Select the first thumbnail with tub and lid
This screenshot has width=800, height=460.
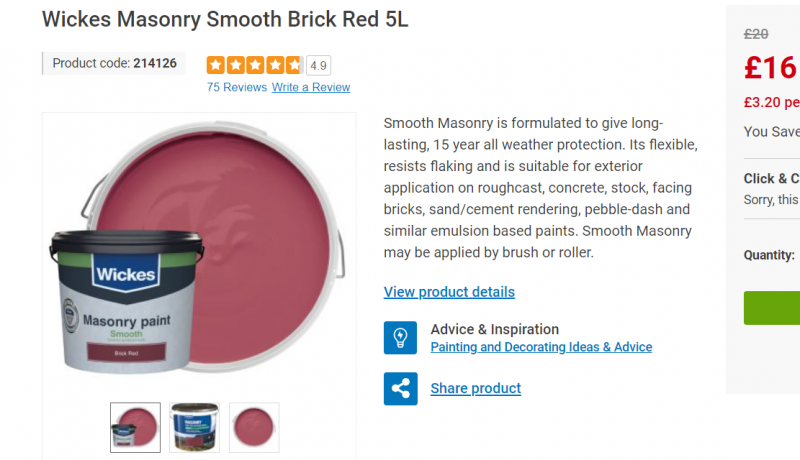point(135,428)
